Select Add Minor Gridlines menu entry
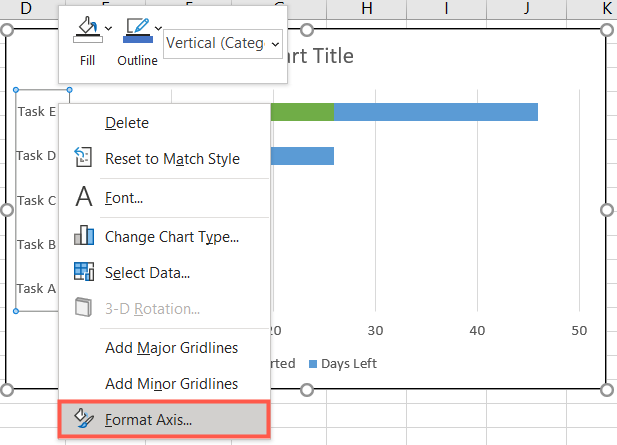Image resolution: width=617 pixels, height=445 pixels. 171,384
